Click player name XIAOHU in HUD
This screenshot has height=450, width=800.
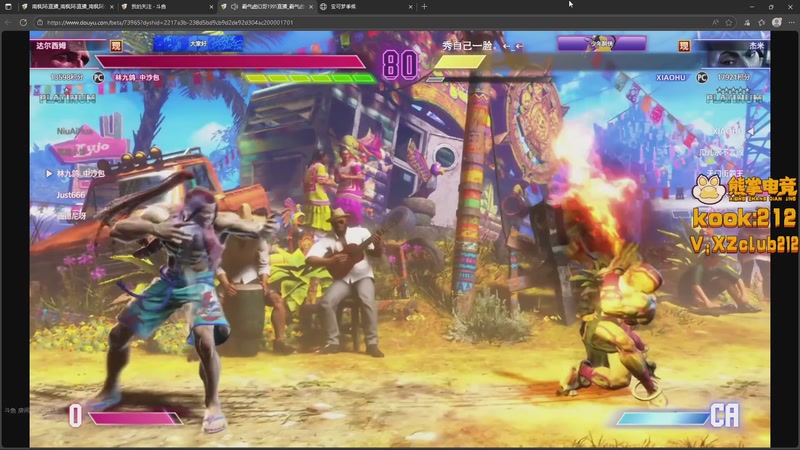coord(670,78)
